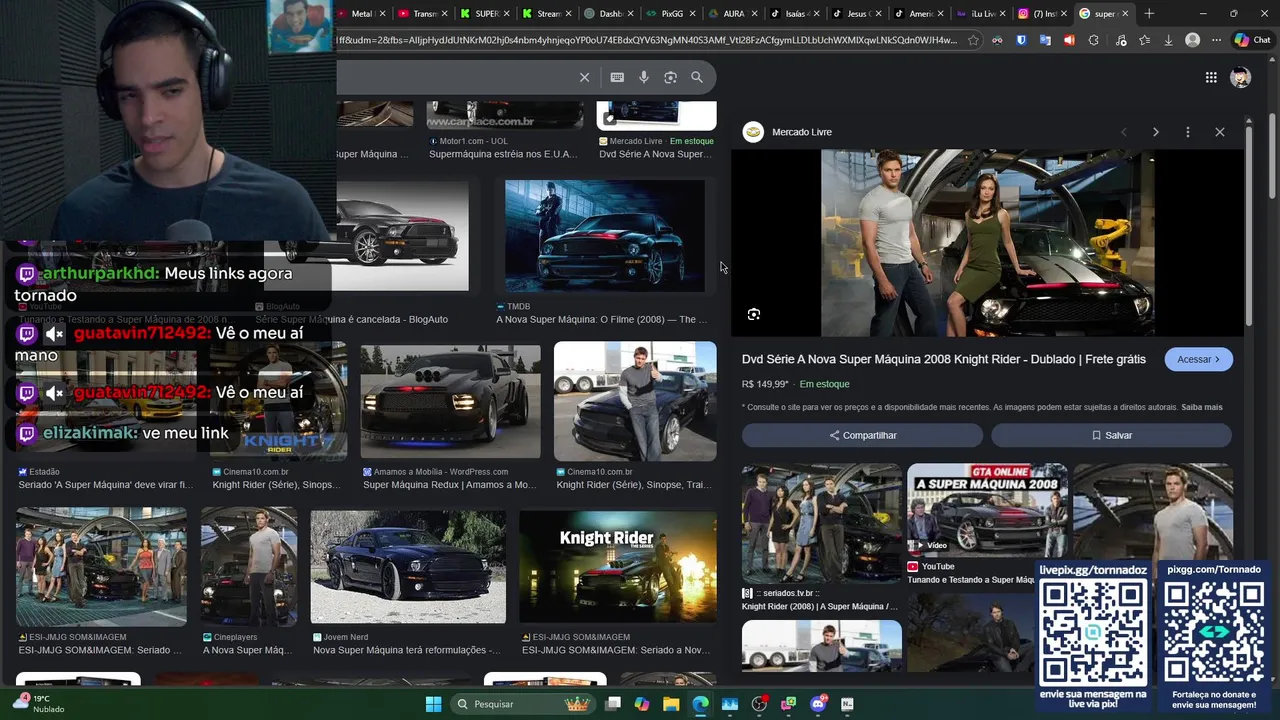Open the browser Downloads icon
1280x720 pixels.
tap(1168, 40)
